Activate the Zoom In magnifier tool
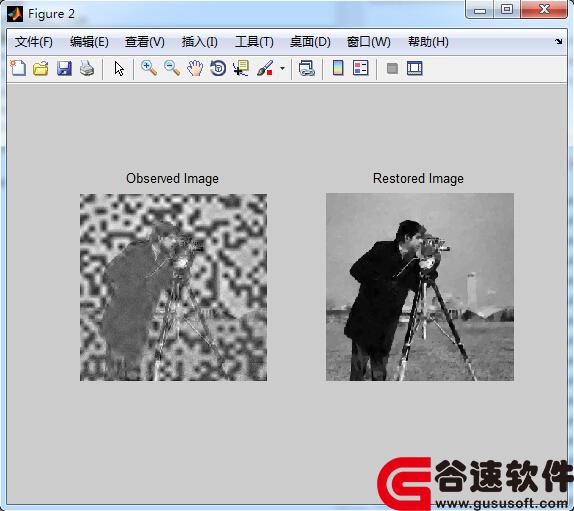The height and width of the screenshot is (511, 574). 149,68
